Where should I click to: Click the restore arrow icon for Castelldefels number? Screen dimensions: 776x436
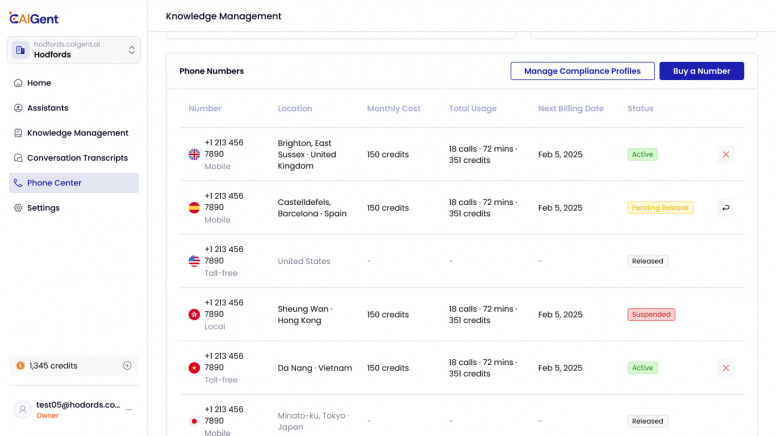coord(726,208)
